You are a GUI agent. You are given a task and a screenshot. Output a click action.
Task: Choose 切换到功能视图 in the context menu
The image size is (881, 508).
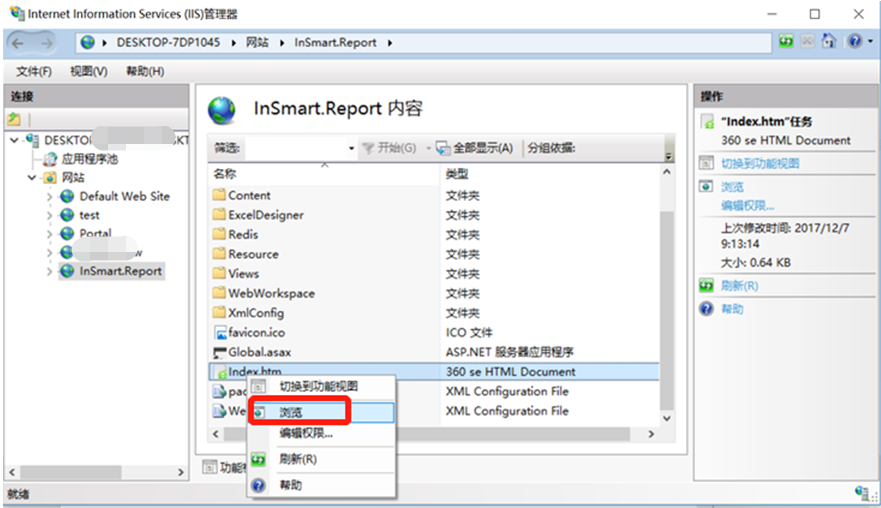(321, 387)
